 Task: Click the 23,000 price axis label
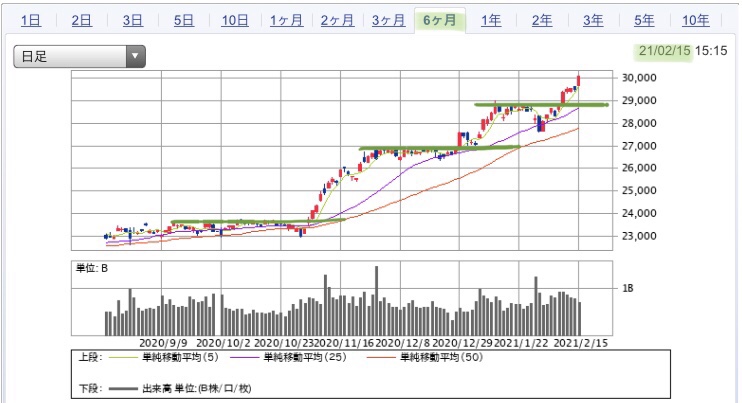point(639,236)
